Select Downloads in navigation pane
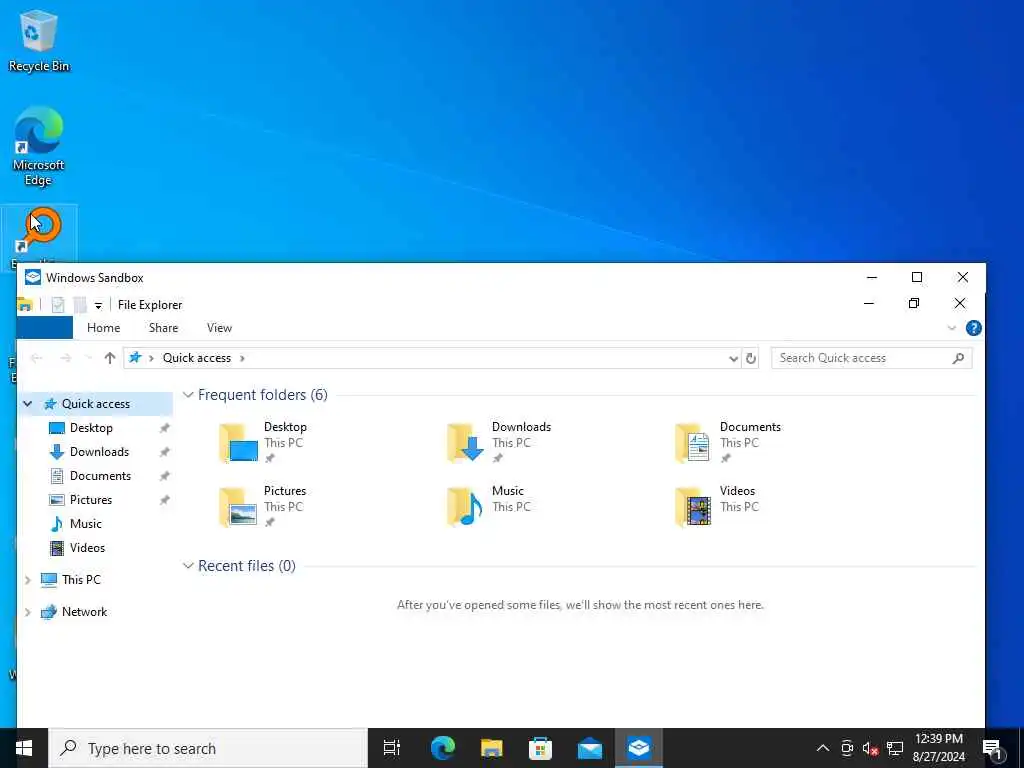1024x768 pixels. [99, 452]
